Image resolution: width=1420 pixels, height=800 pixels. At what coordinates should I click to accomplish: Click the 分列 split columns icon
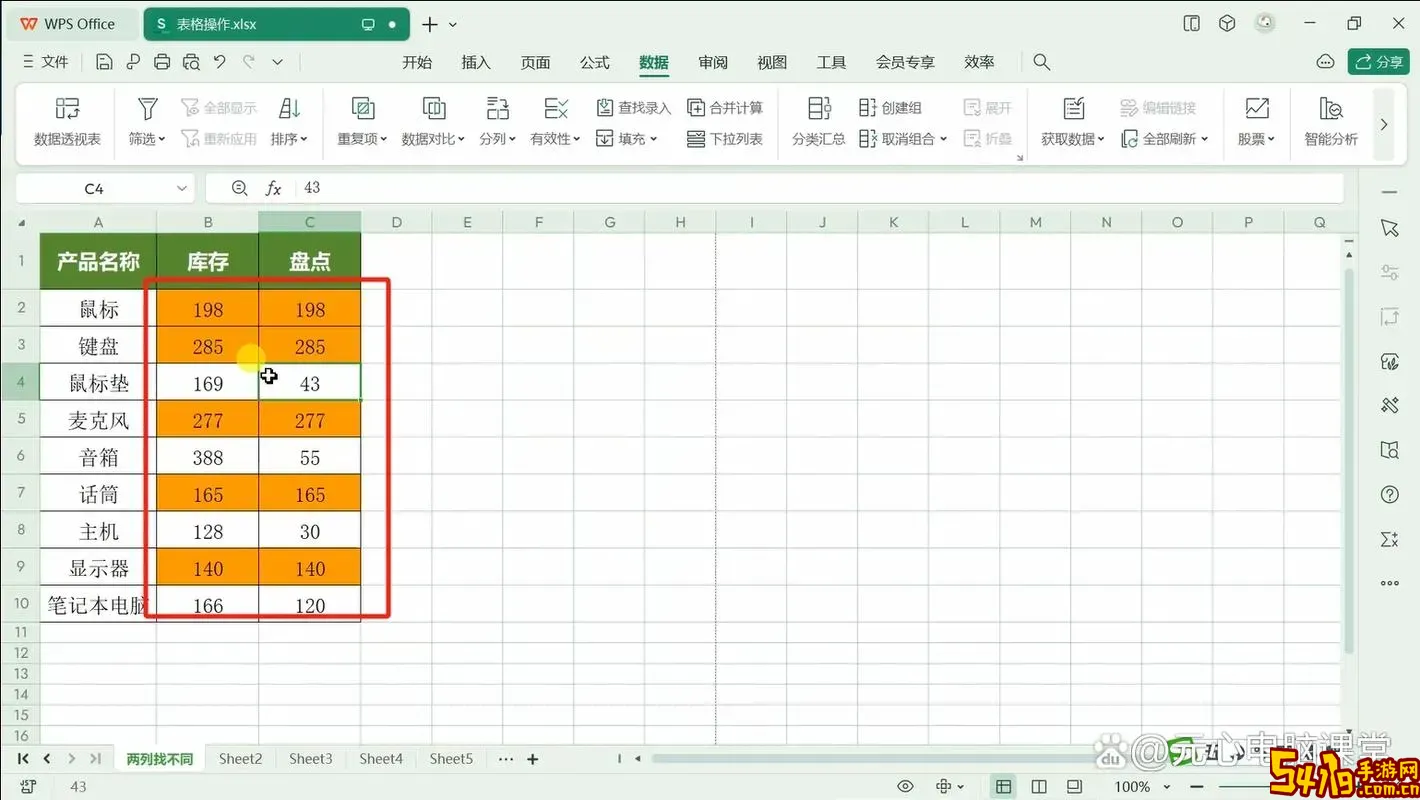(x=497, y=108)
